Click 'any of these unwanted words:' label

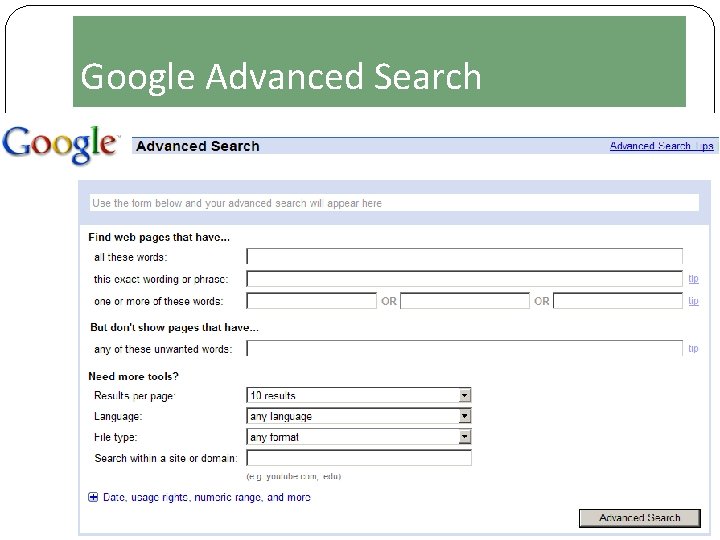coord(163,349)
